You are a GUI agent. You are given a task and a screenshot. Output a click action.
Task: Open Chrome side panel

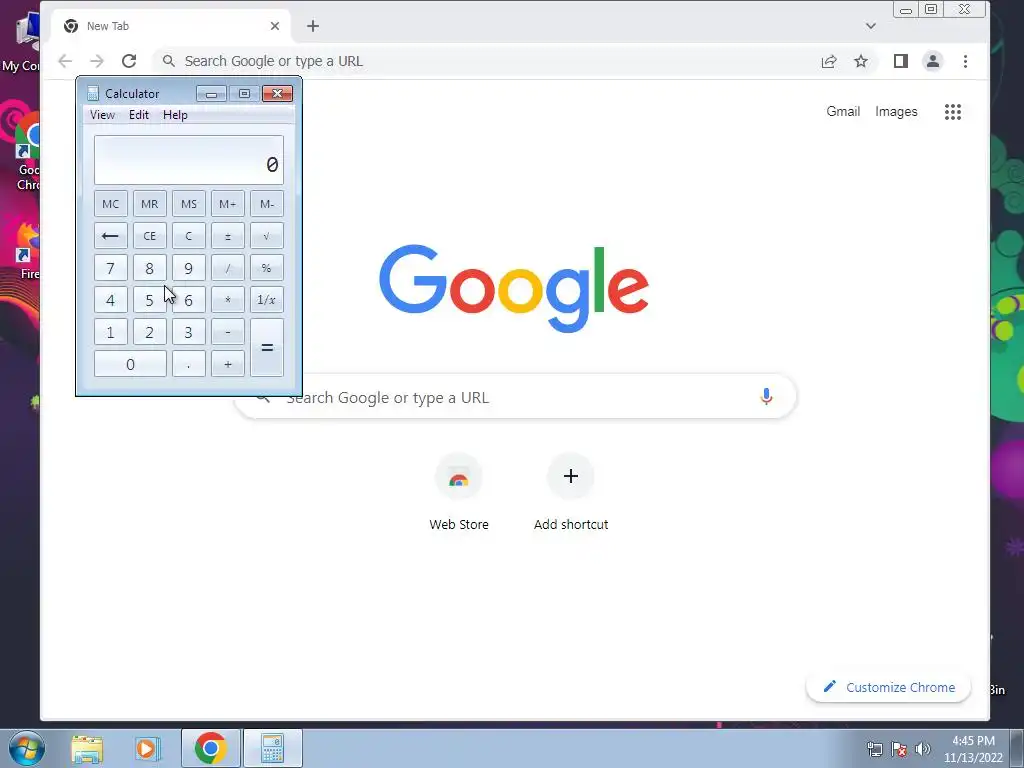[901, 61]
